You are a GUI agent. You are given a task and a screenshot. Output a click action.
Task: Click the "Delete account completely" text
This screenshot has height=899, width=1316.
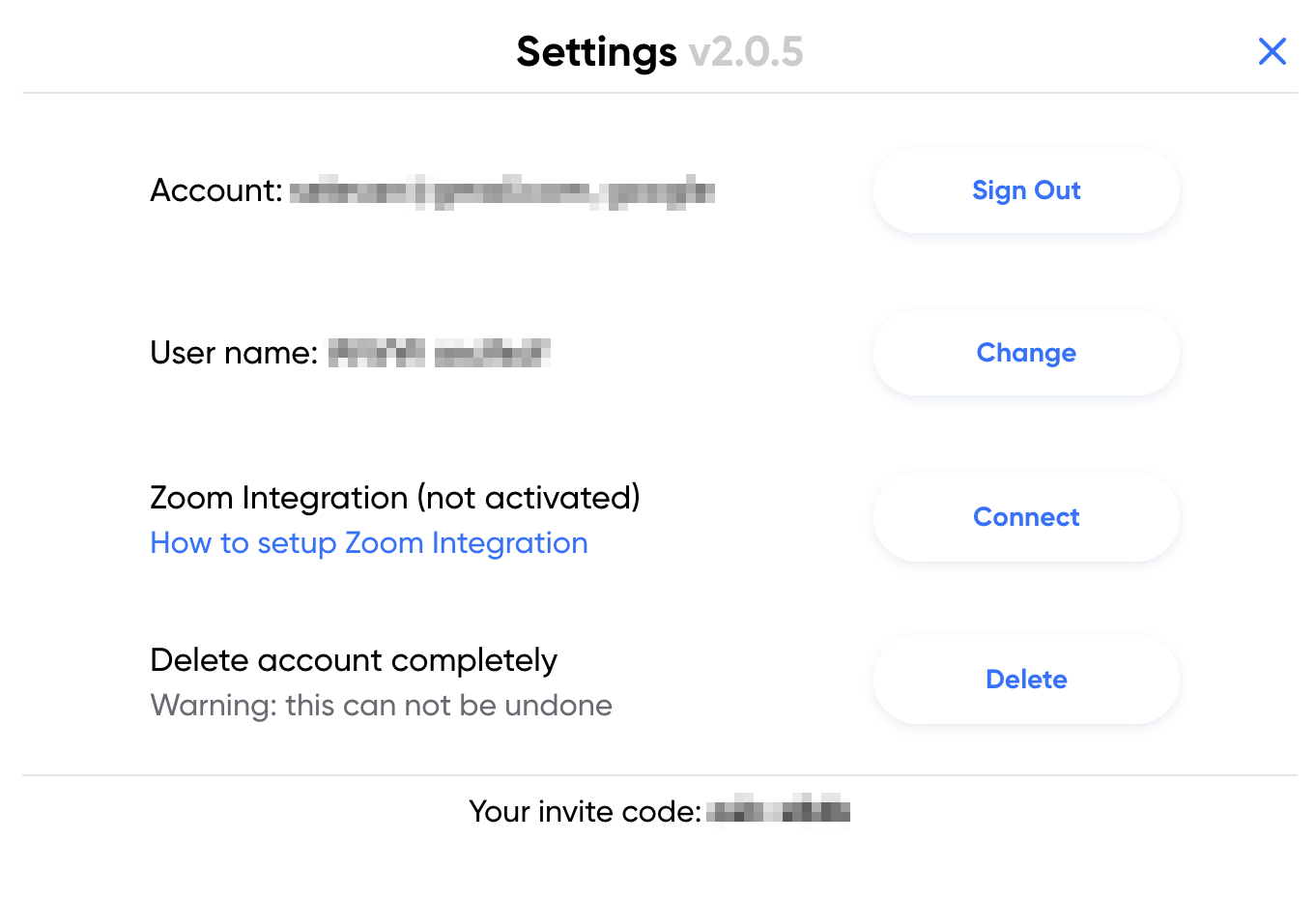[x=354, y=660]
